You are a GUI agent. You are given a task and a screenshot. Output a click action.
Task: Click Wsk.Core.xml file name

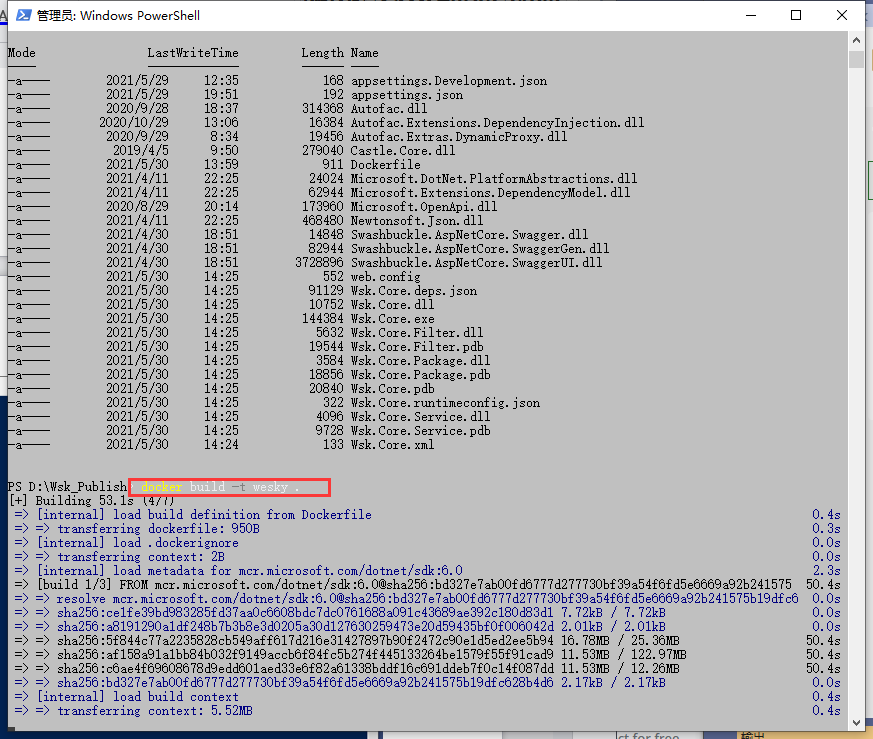click(393, 444)
